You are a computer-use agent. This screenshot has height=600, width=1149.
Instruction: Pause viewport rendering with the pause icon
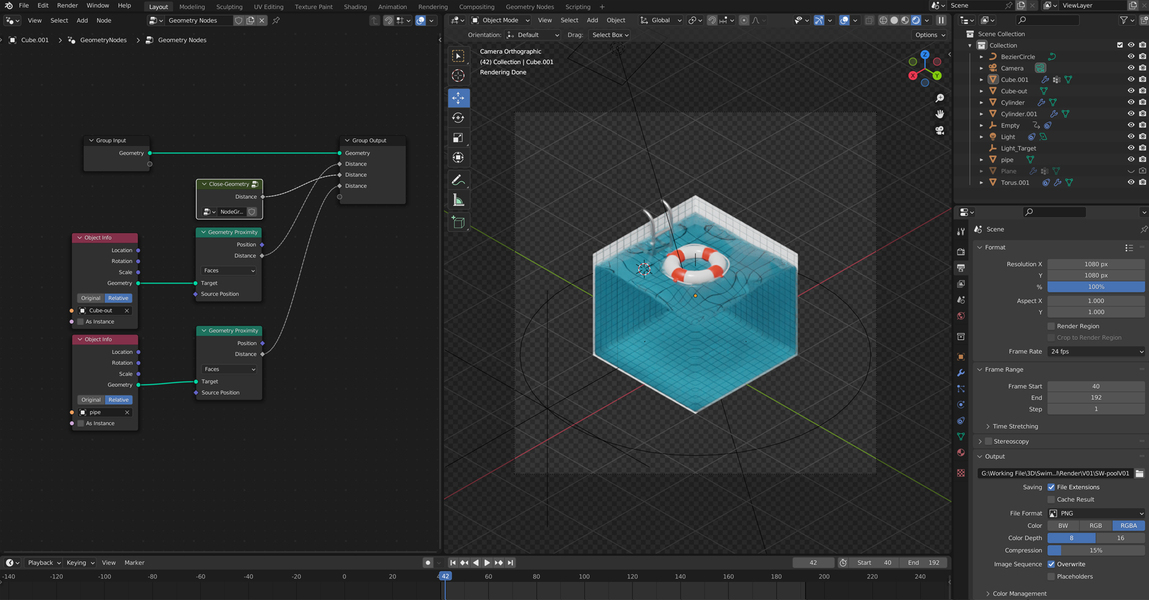(x=941, y=21)
